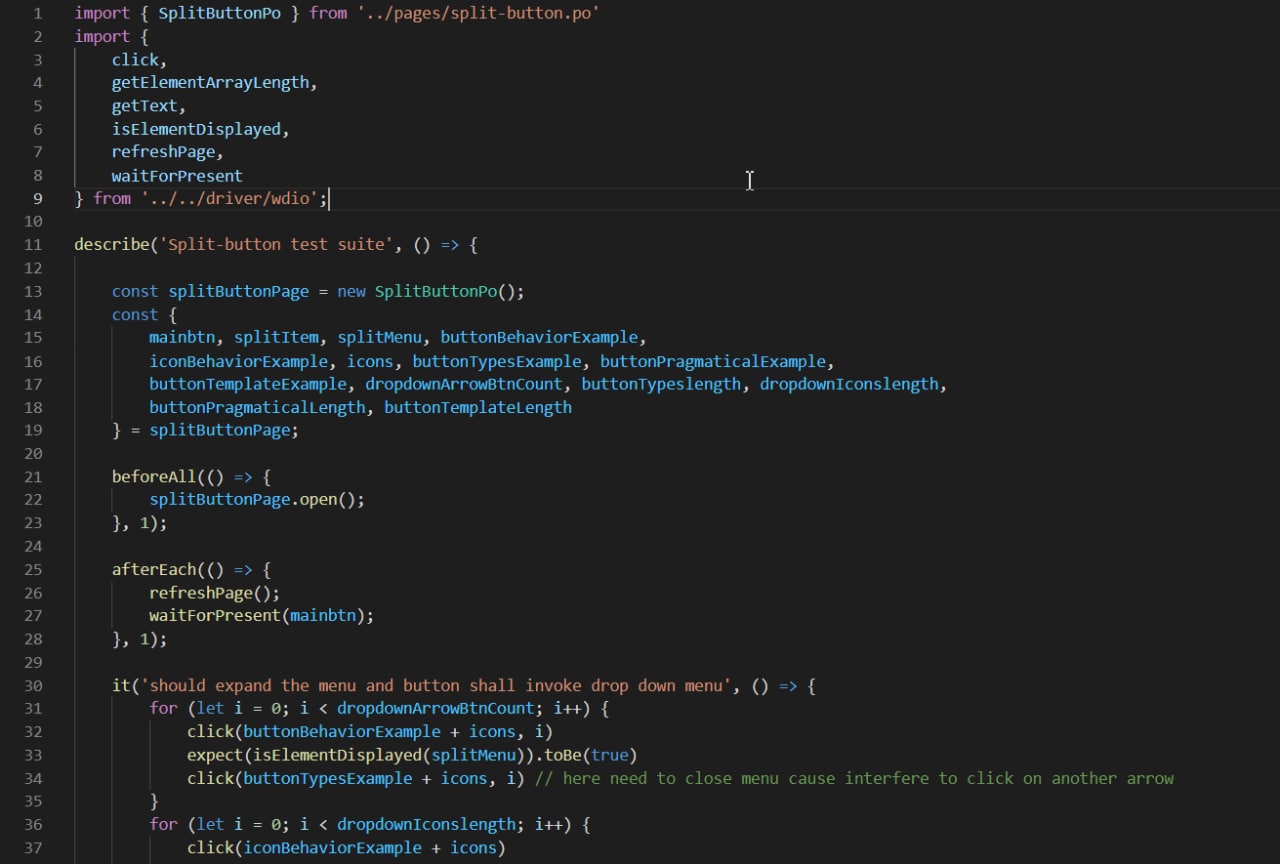Click 'SplitButtonPo' in the line 1 import
This screenshot has height=864, width=1280.
(x=219, y=13)
